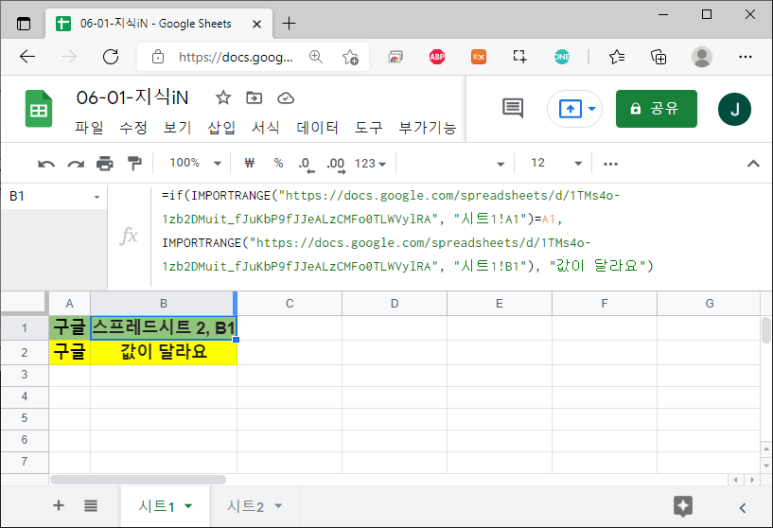Click the browser address bar URL
This screenshot has height=528, width=773.
pos(236,57)
